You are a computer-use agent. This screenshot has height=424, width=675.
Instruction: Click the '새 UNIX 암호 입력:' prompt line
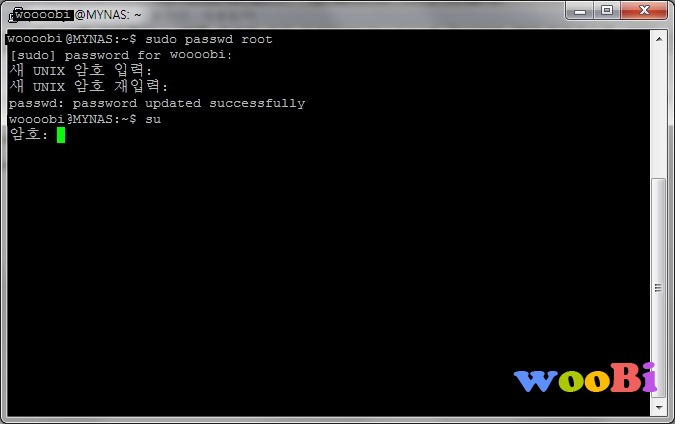point(81,71)
